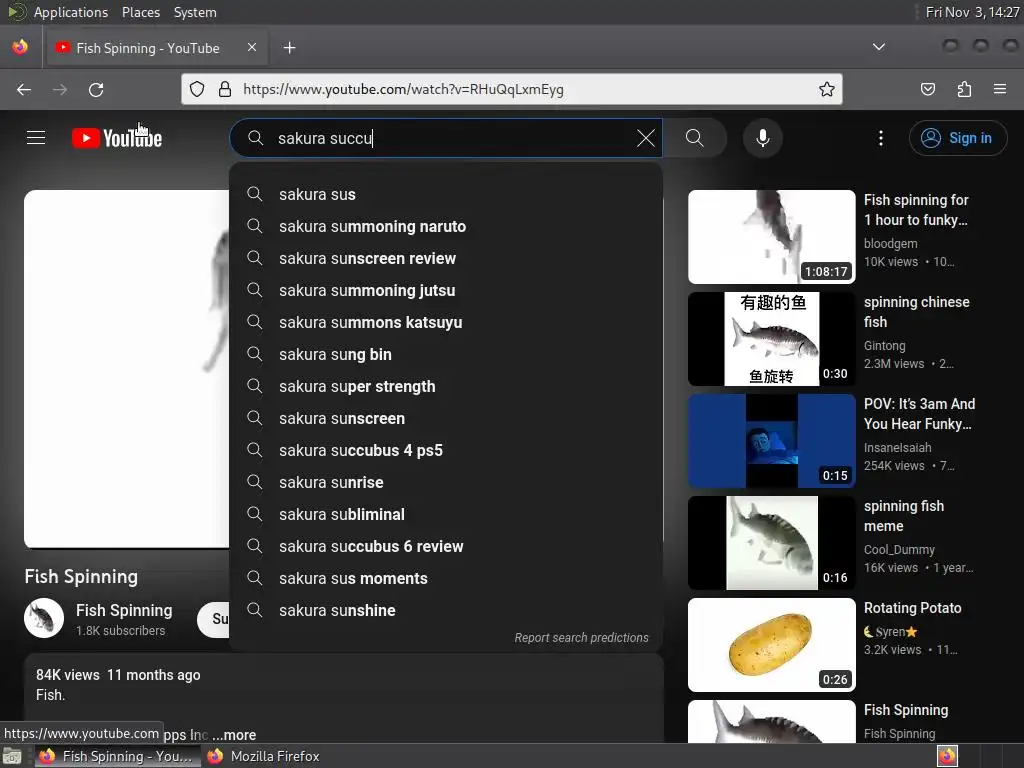Open the YouTube hamburger guide menu
This screenshot has height=768, width=1024.
coord(36,138)
